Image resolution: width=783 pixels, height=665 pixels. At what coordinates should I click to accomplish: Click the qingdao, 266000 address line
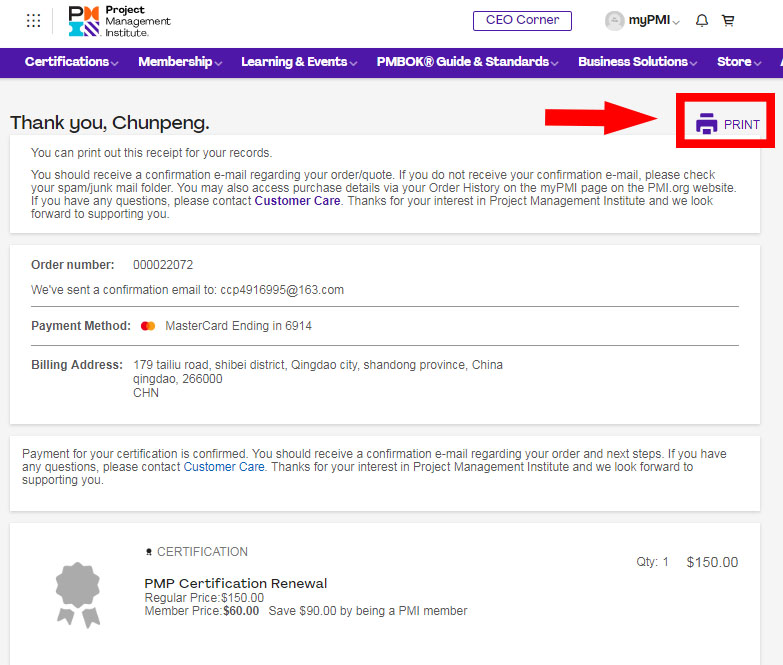178,379
